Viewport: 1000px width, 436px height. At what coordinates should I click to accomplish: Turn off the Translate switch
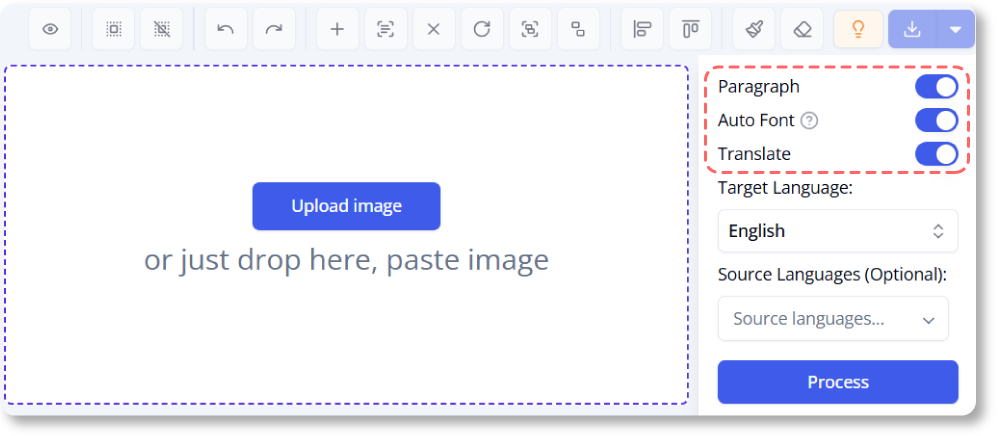click(936, 154)
